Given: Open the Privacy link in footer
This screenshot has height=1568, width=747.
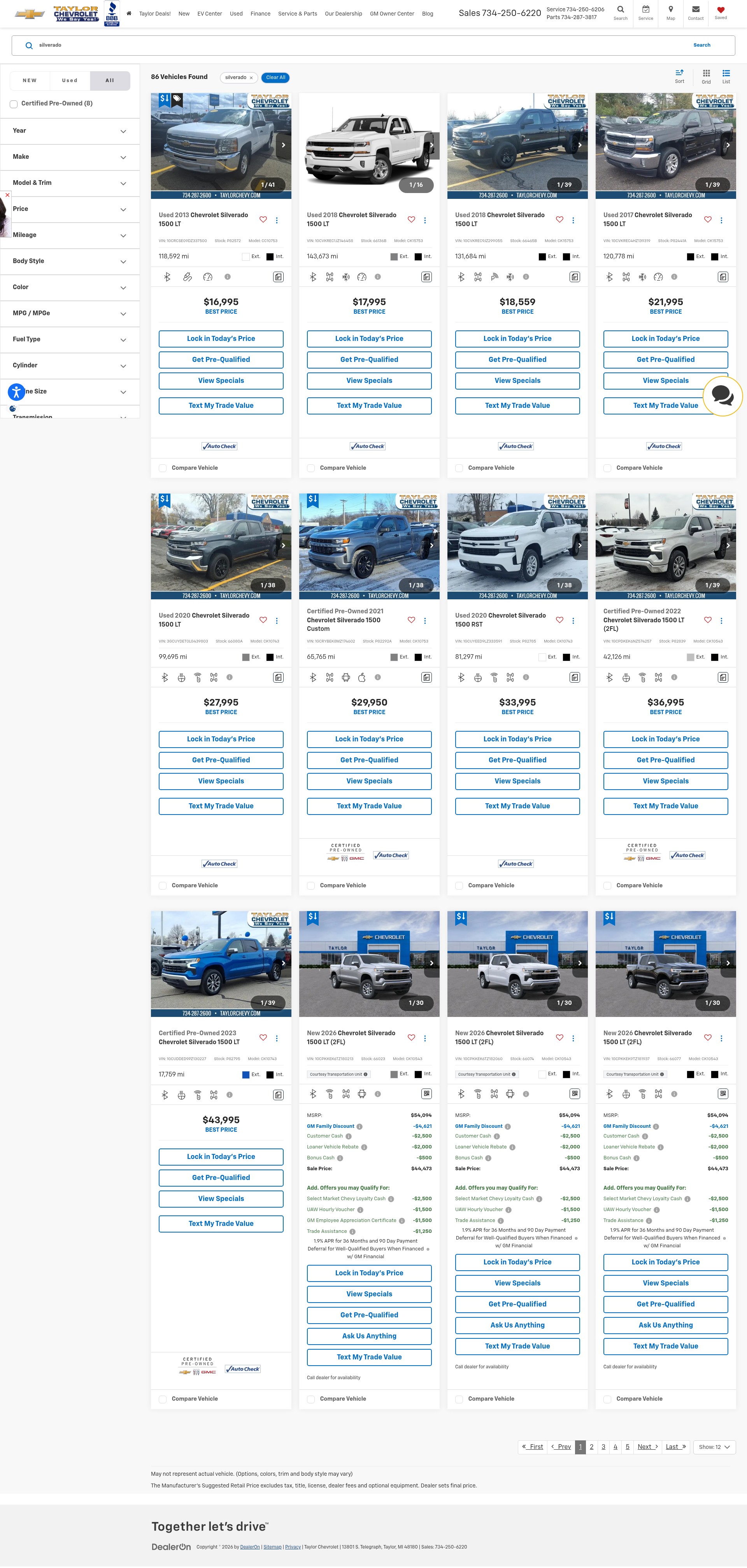Looking at the screenshot, I should 293,1547.
